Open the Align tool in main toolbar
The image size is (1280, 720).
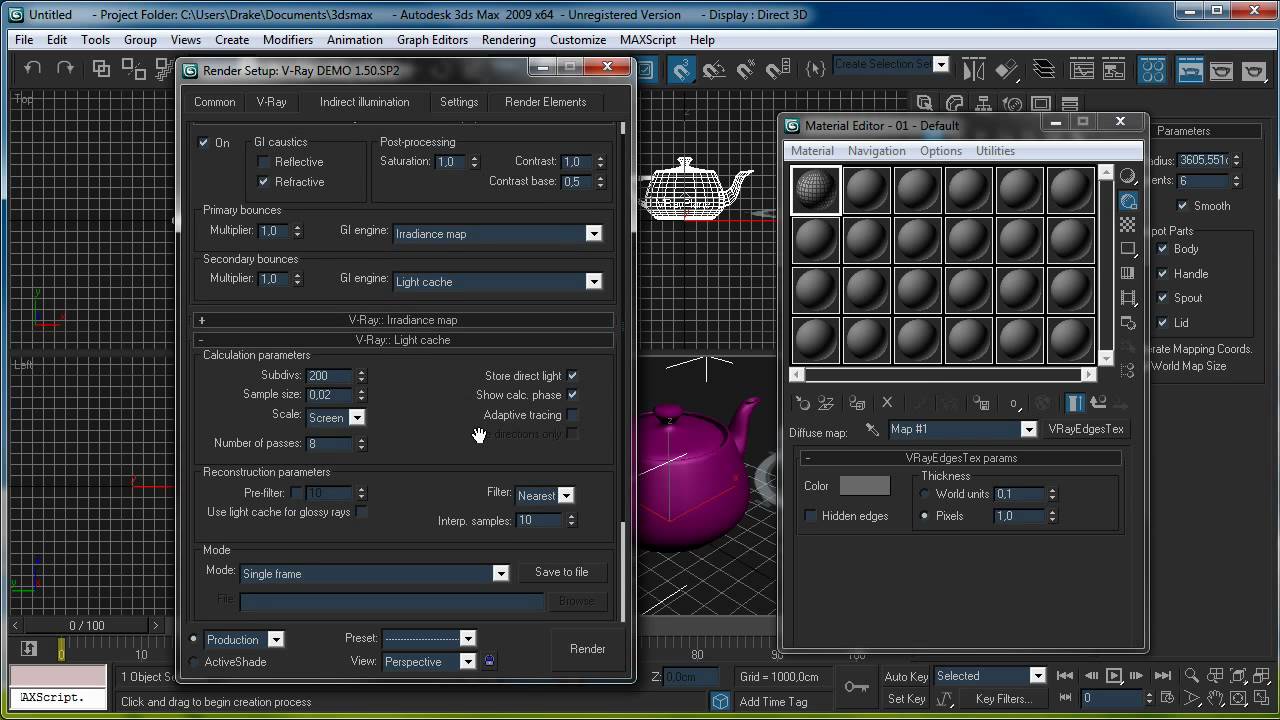click(x=1007, y=69)
